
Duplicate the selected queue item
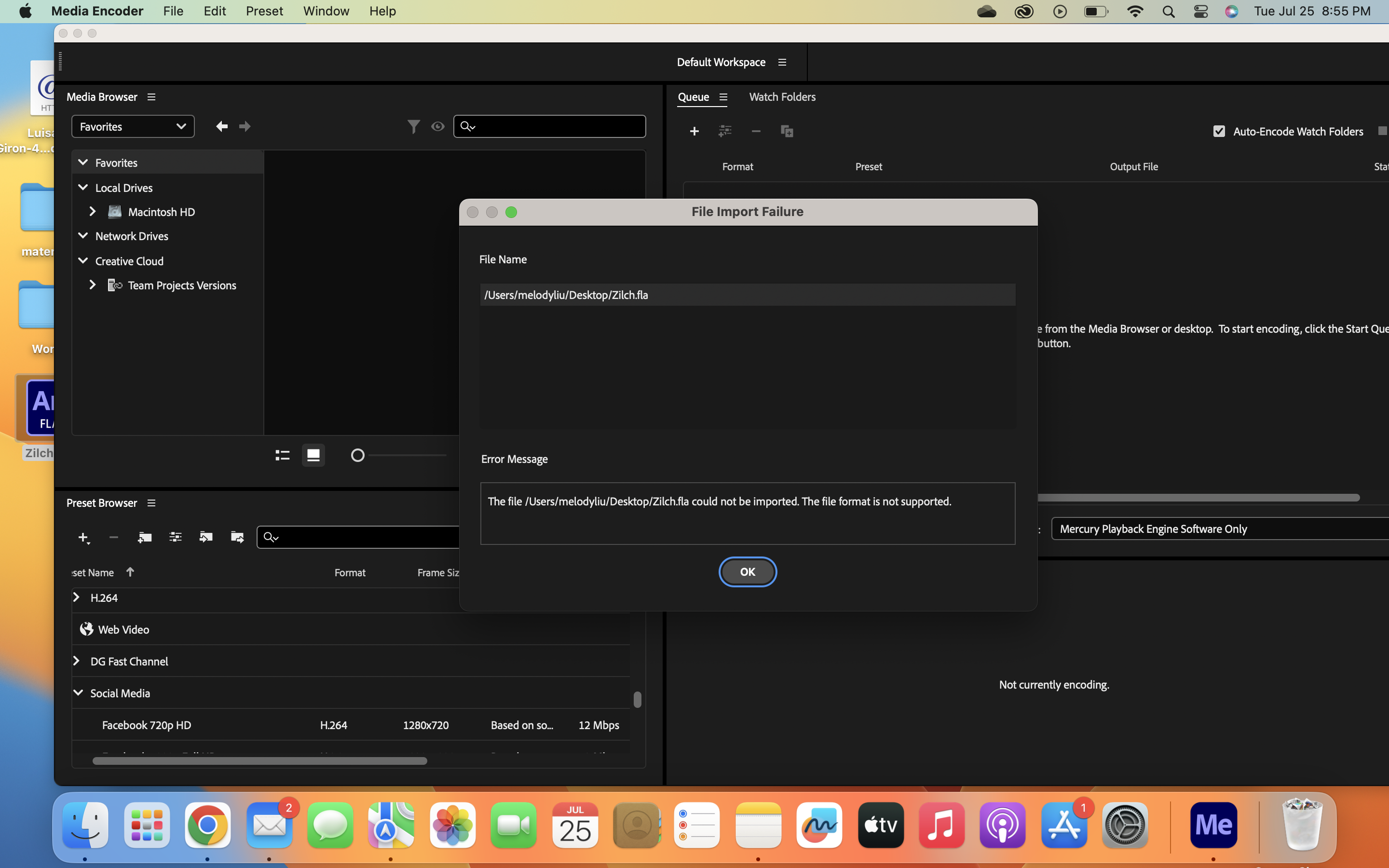787,131
